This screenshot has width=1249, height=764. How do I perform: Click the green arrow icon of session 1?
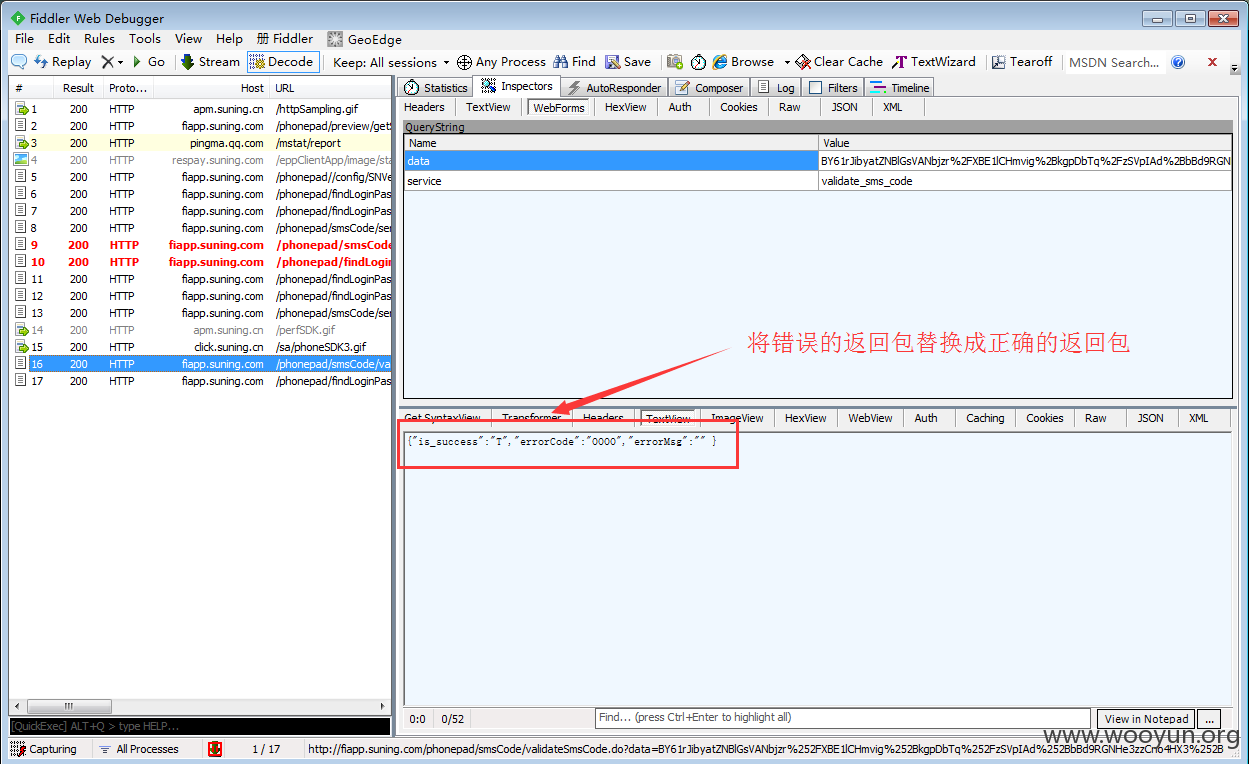tap(21, 109)
